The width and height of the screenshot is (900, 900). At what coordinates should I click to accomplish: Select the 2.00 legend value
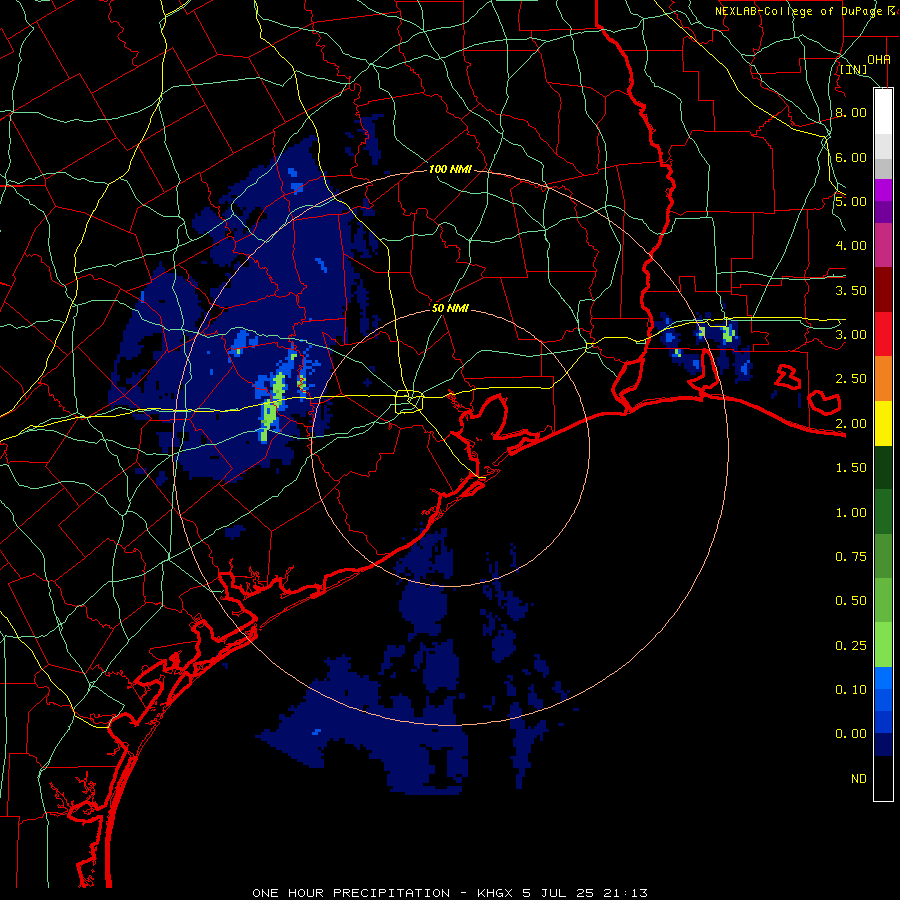pyautogui.click(x=851, y=424)
